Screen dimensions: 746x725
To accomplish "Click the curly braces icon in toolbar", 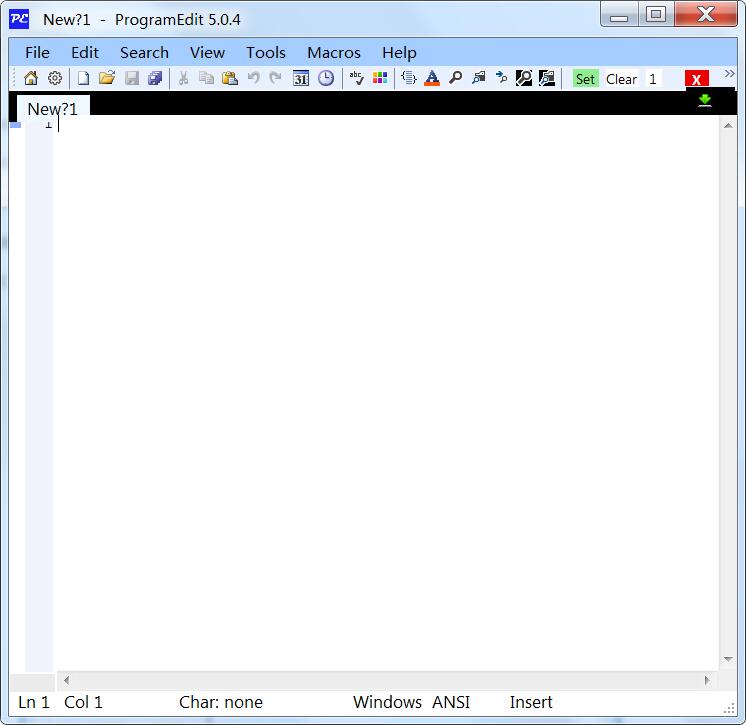I will click(409, 78).
